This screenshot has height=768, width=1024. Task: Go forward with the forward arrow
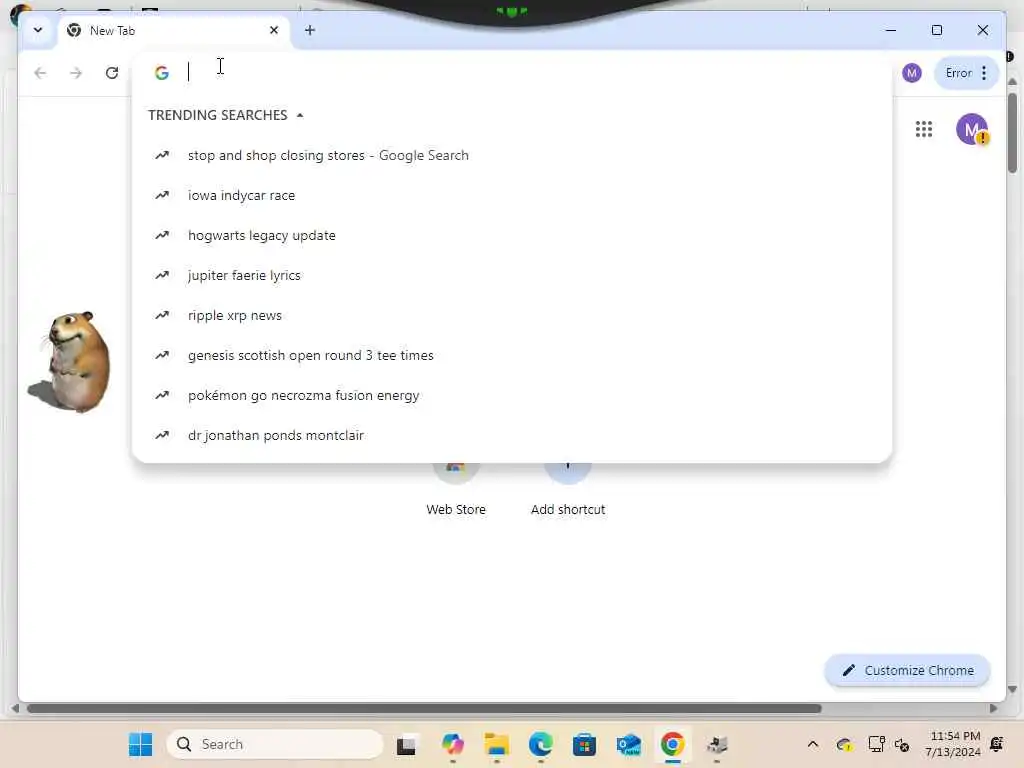tap(76, 72)
